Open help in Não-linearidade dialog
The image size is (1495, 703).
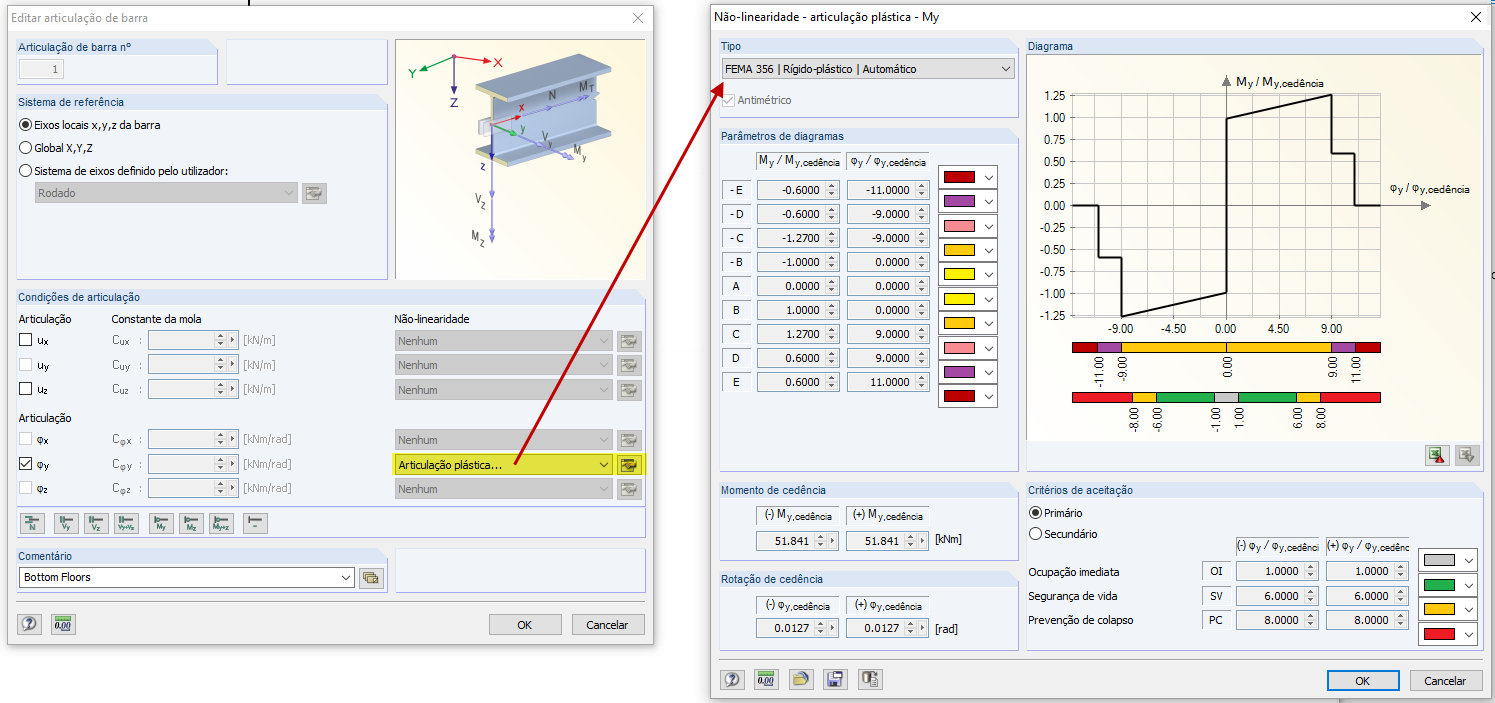[733, 679]
